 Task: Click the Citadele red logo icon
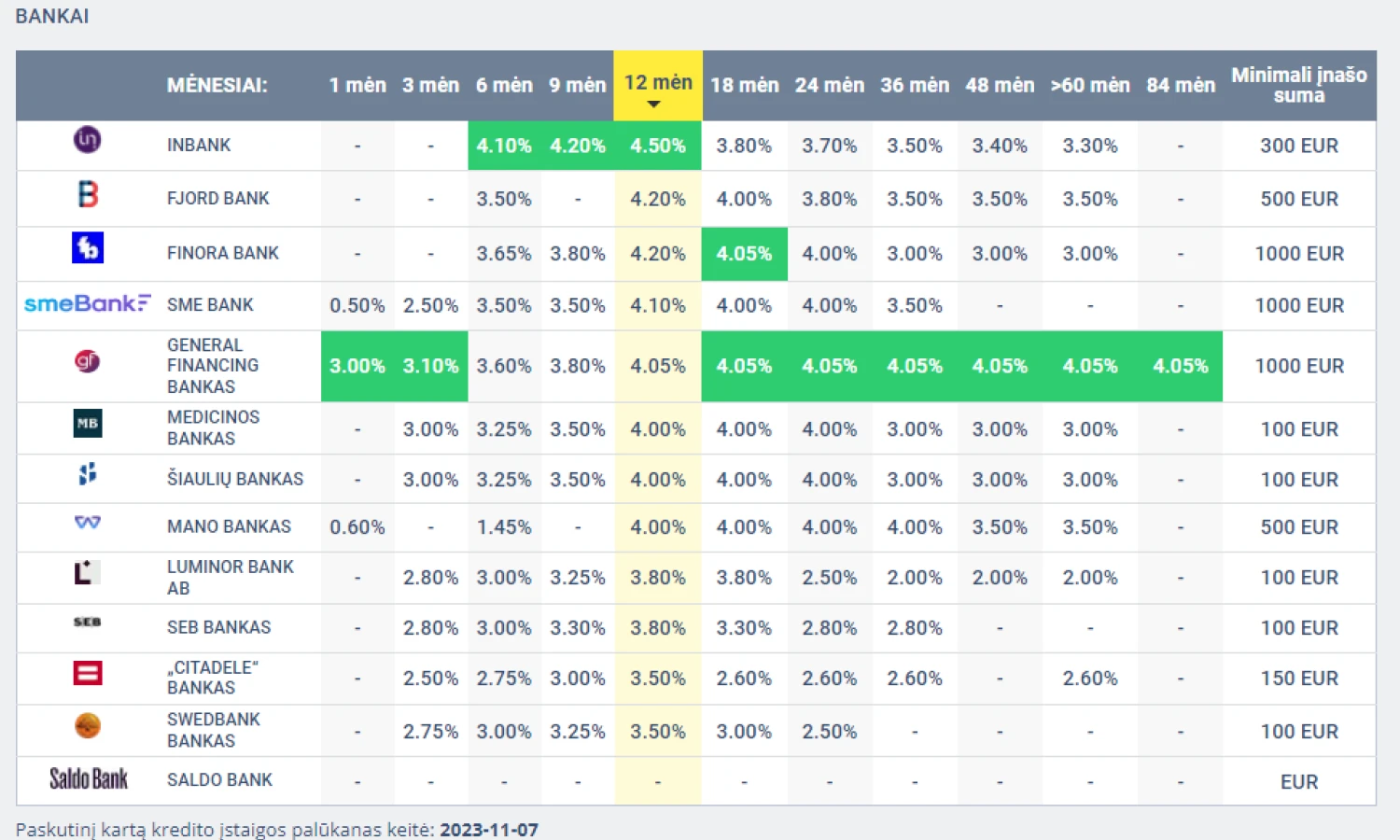tap(88, 673)
